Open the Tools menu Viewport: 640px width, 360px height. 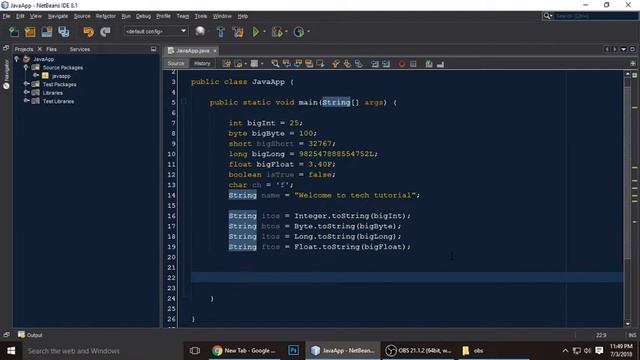[200, 16]
